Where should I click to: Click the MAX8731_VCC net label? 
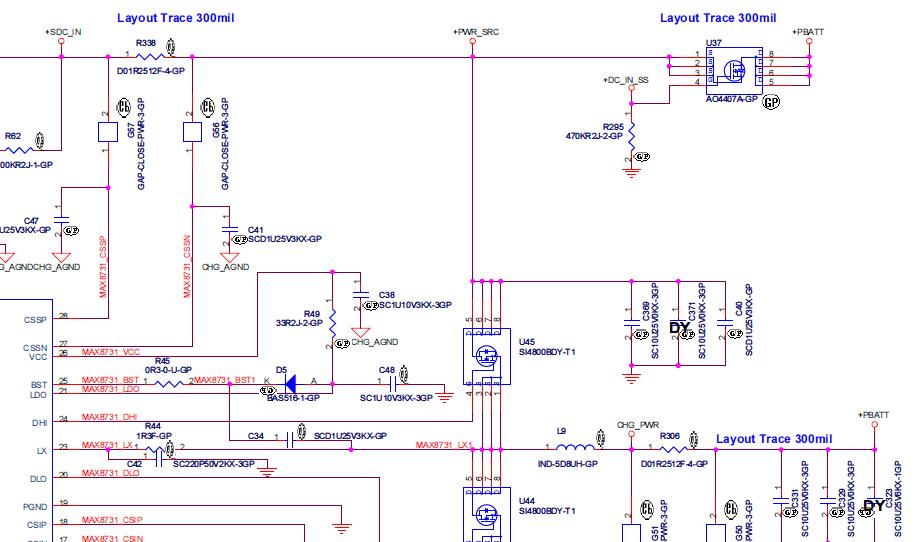[x=110, y=352]
